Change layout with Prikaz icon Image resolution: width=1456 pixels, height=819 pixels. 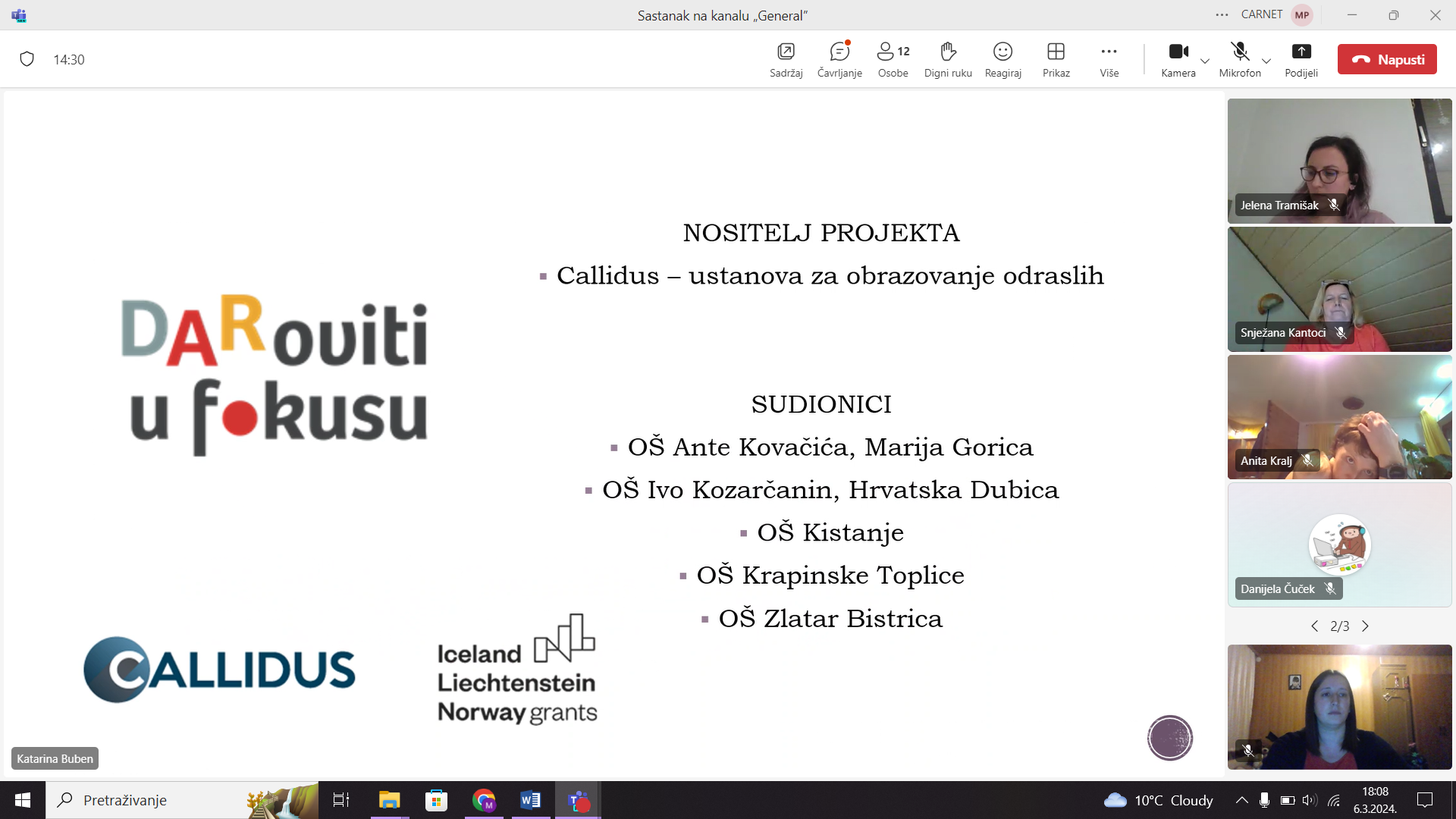[1056, 52]
